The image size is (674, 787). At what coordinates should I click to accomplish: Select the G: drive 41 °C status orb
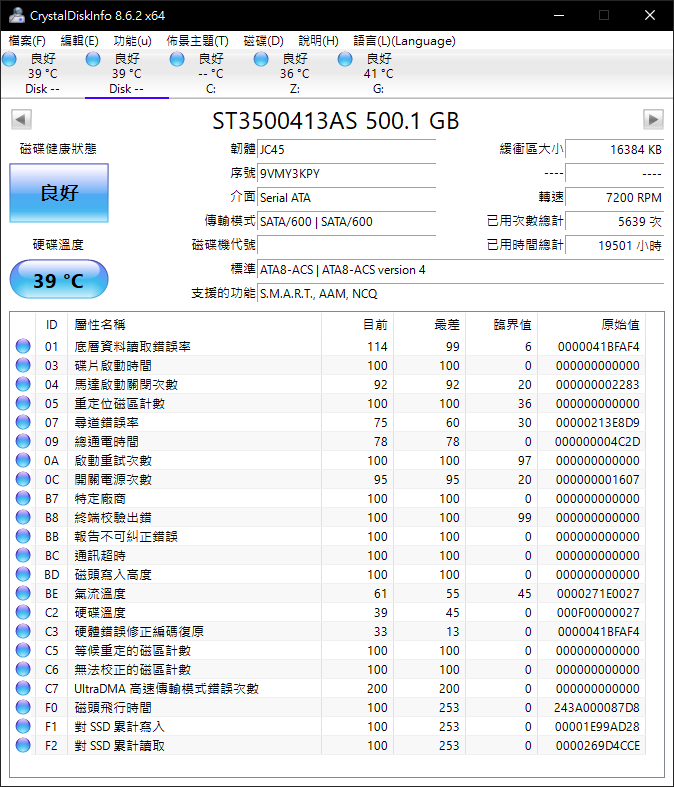345,59
